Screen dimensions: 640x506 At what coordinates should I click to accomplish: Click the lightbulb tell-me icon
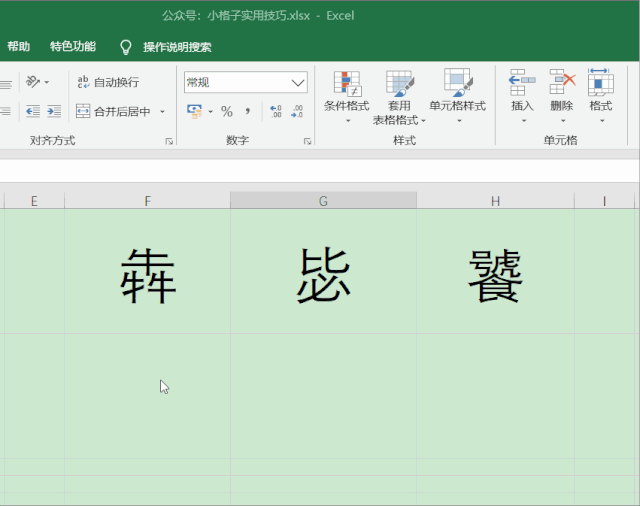(126, 47)
